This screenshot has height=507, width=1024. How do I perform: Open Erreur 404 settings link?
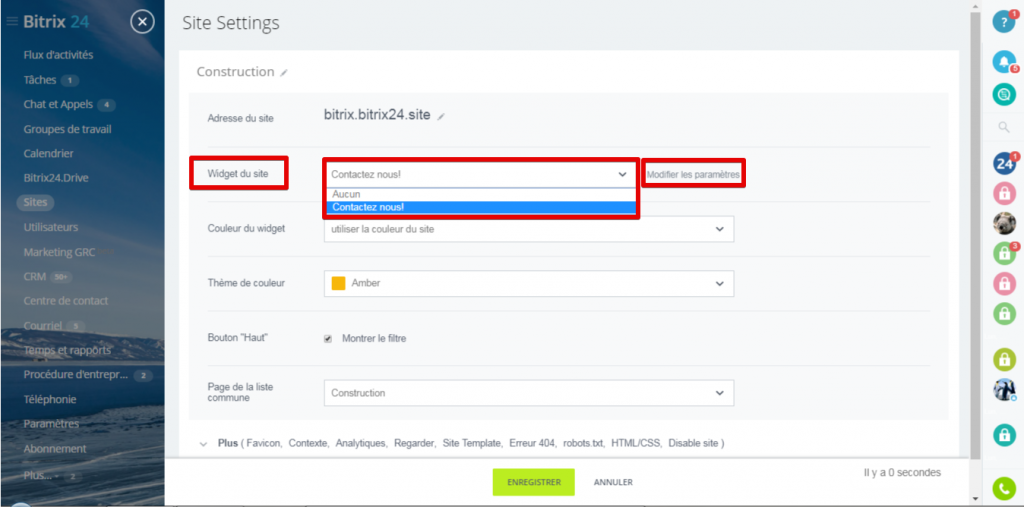(x=532, y=443)
